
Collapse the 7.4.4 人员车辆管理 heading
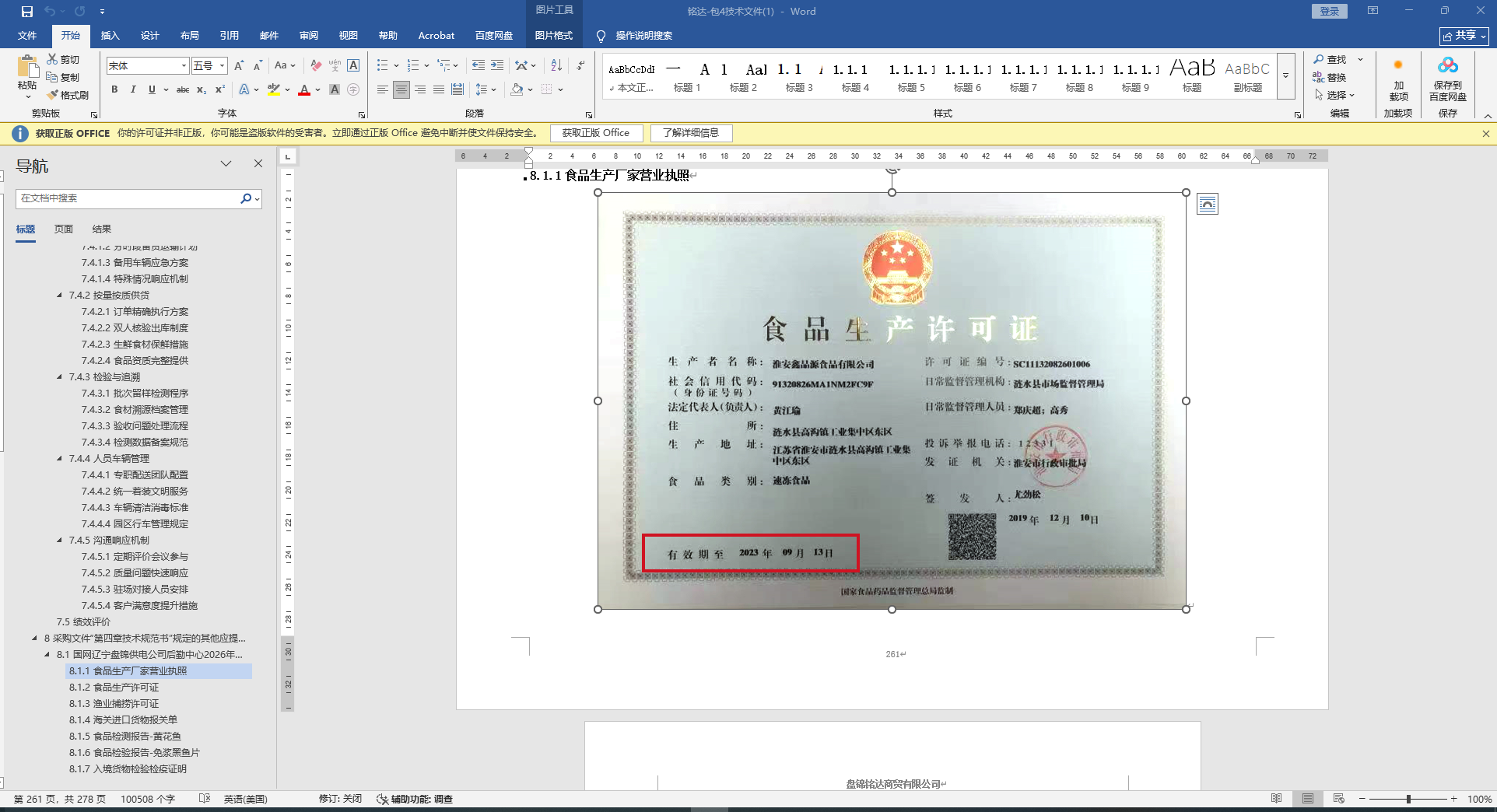point(60,459)
